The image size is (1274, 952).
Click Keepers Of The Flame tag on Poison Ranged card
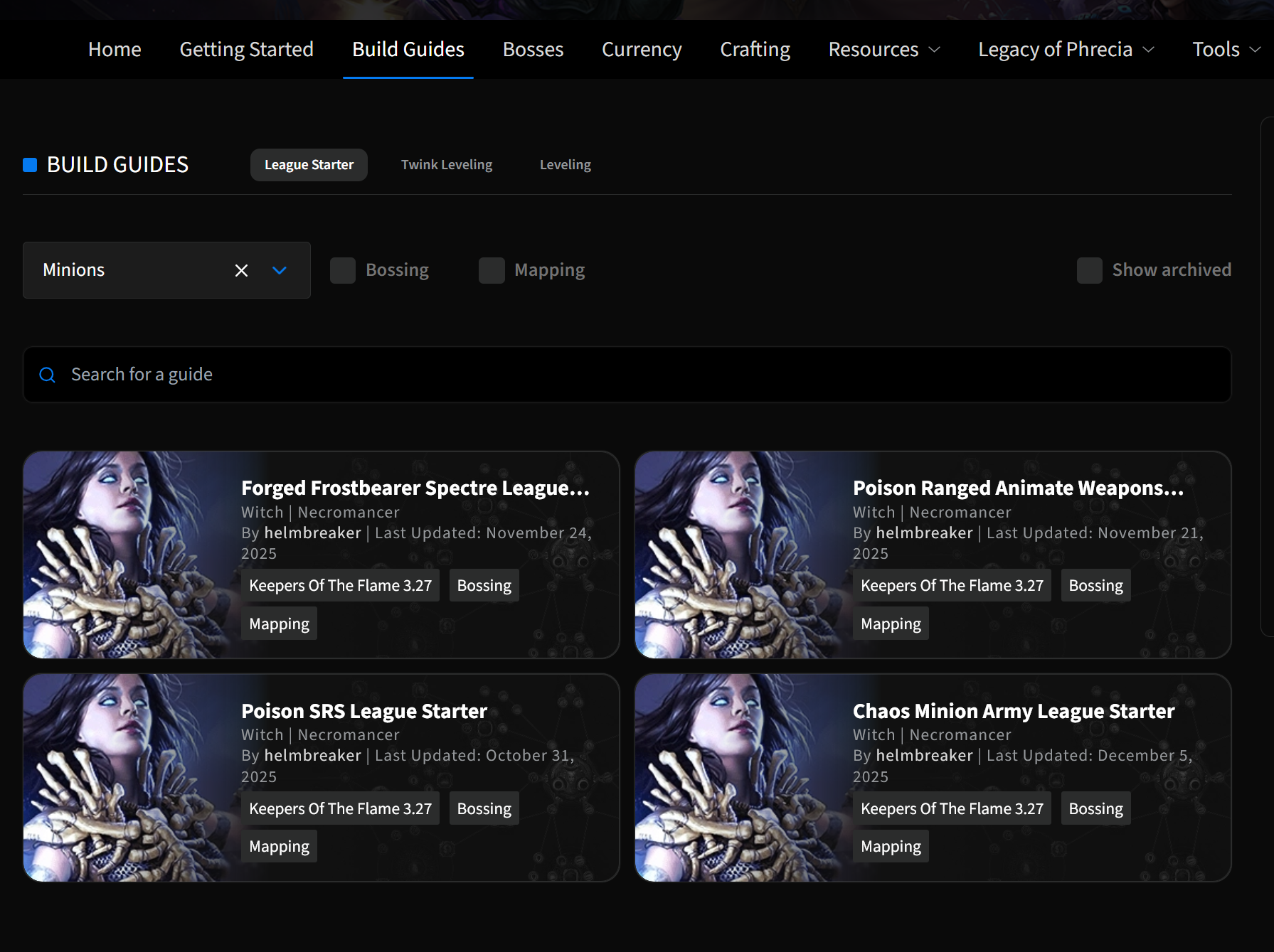[x=952, y=585]
